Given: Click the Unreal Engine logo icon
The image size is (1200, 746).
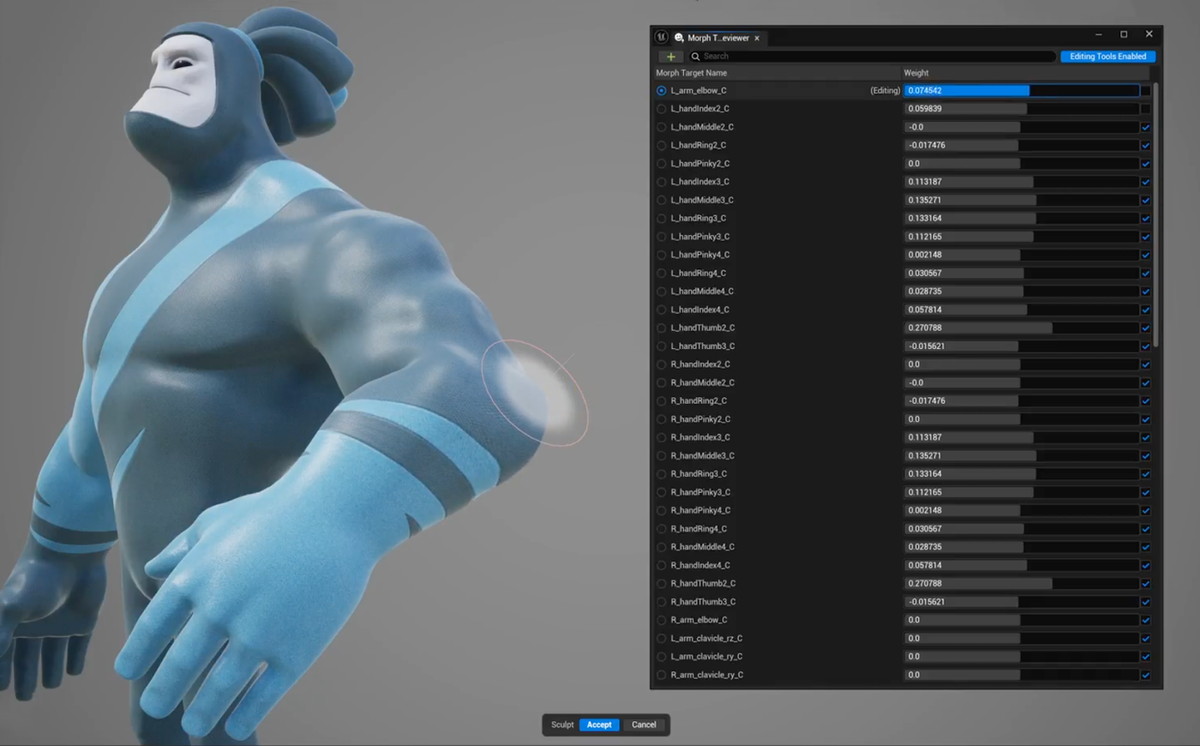Looking at the screenshot, I should (662, 37).
